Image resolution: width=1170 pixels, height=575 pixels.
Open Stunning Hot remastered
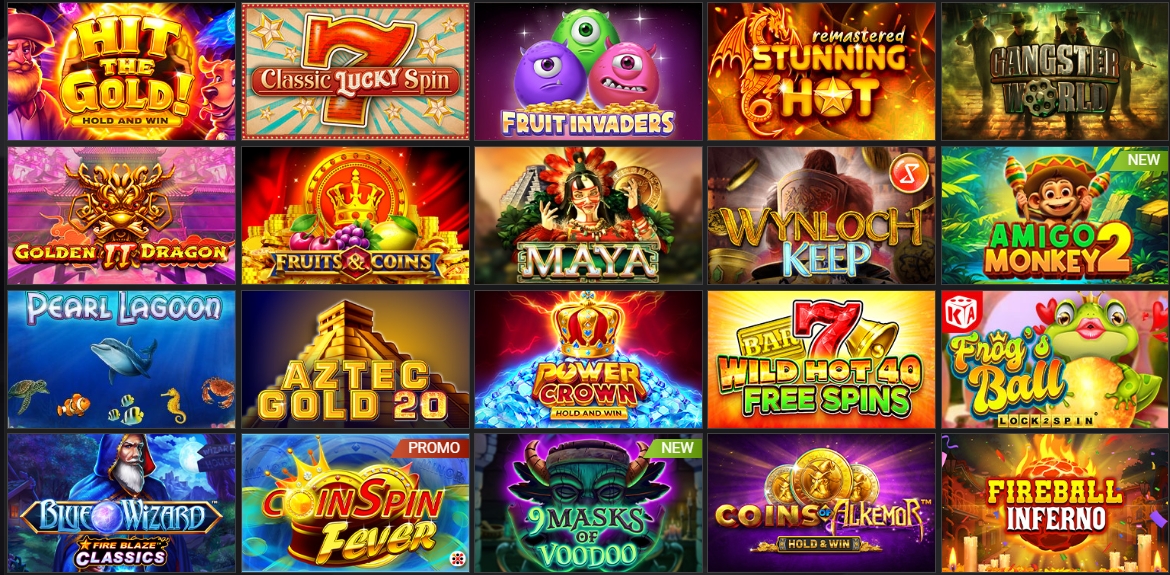click(822, 72)
